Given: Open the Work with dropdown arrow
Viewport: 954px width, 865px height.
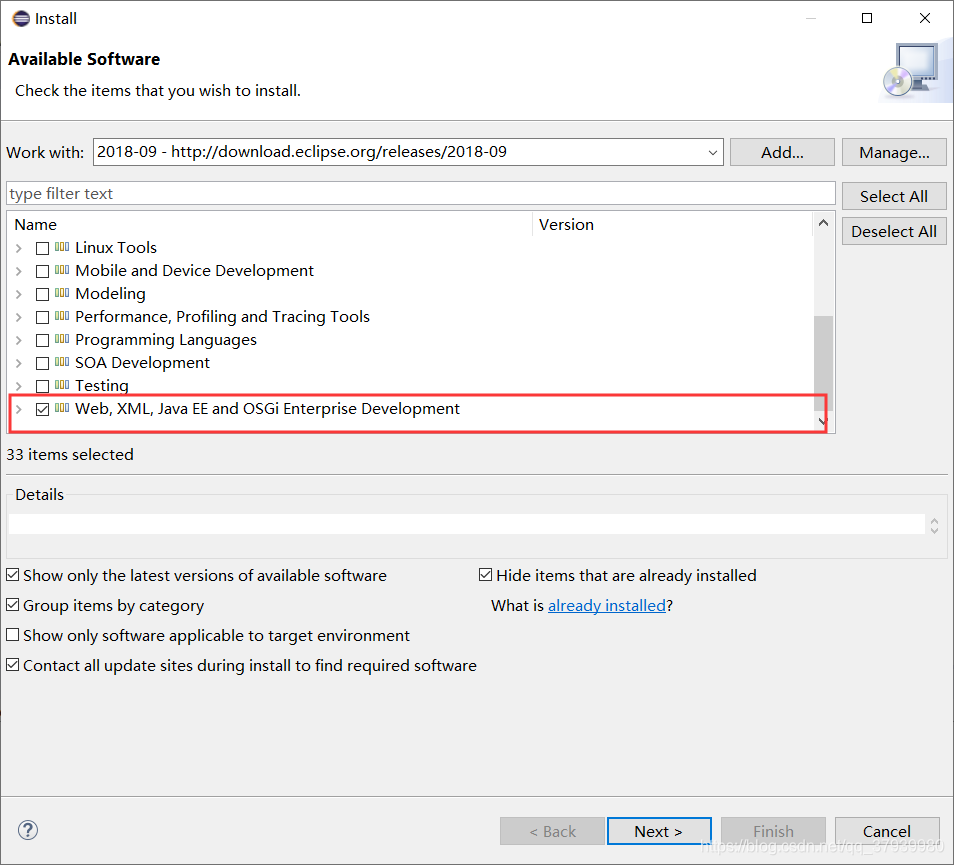Looking at the screenshot, I should [712, 152].
